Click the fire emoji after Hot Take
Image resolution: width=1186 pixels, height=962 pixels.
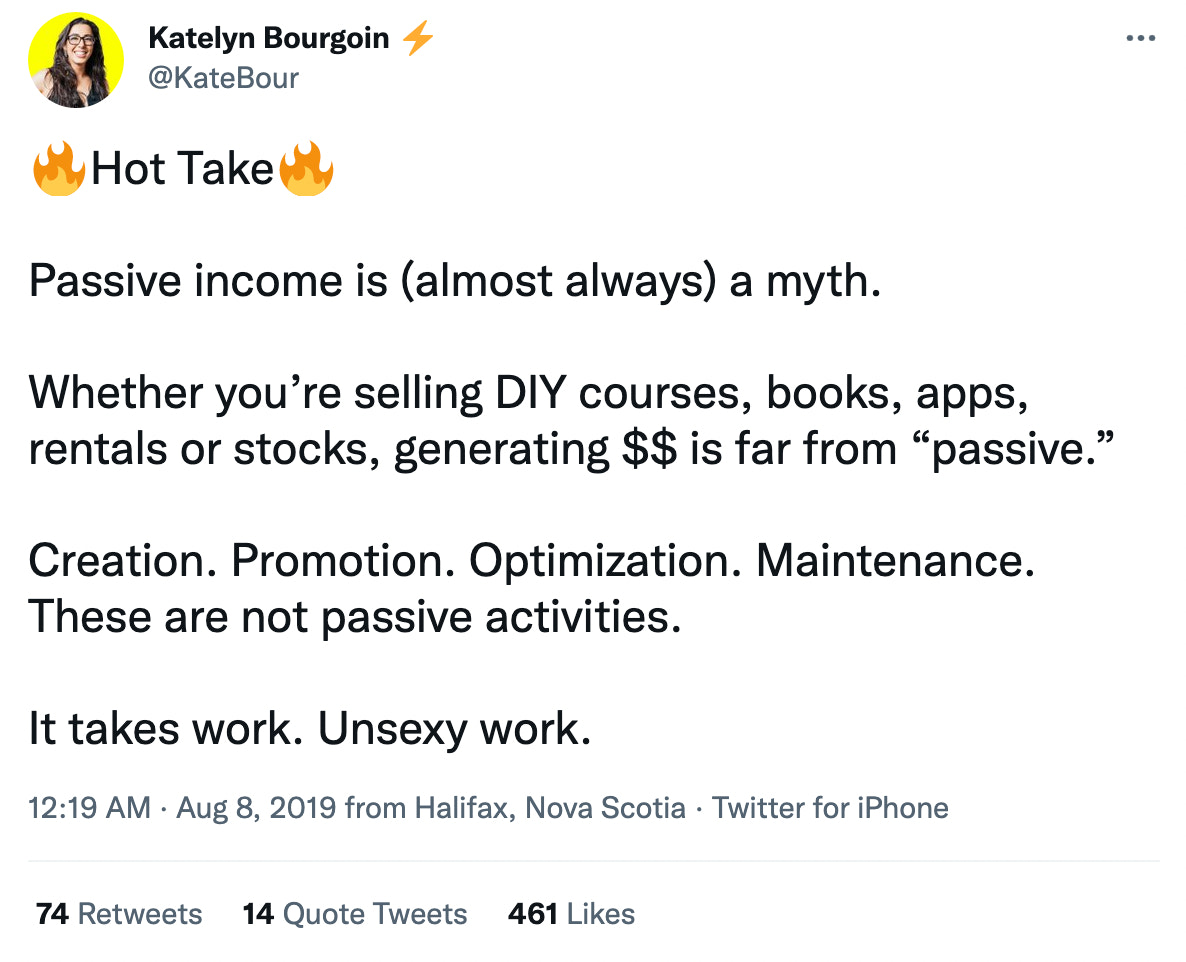(306, 169)
